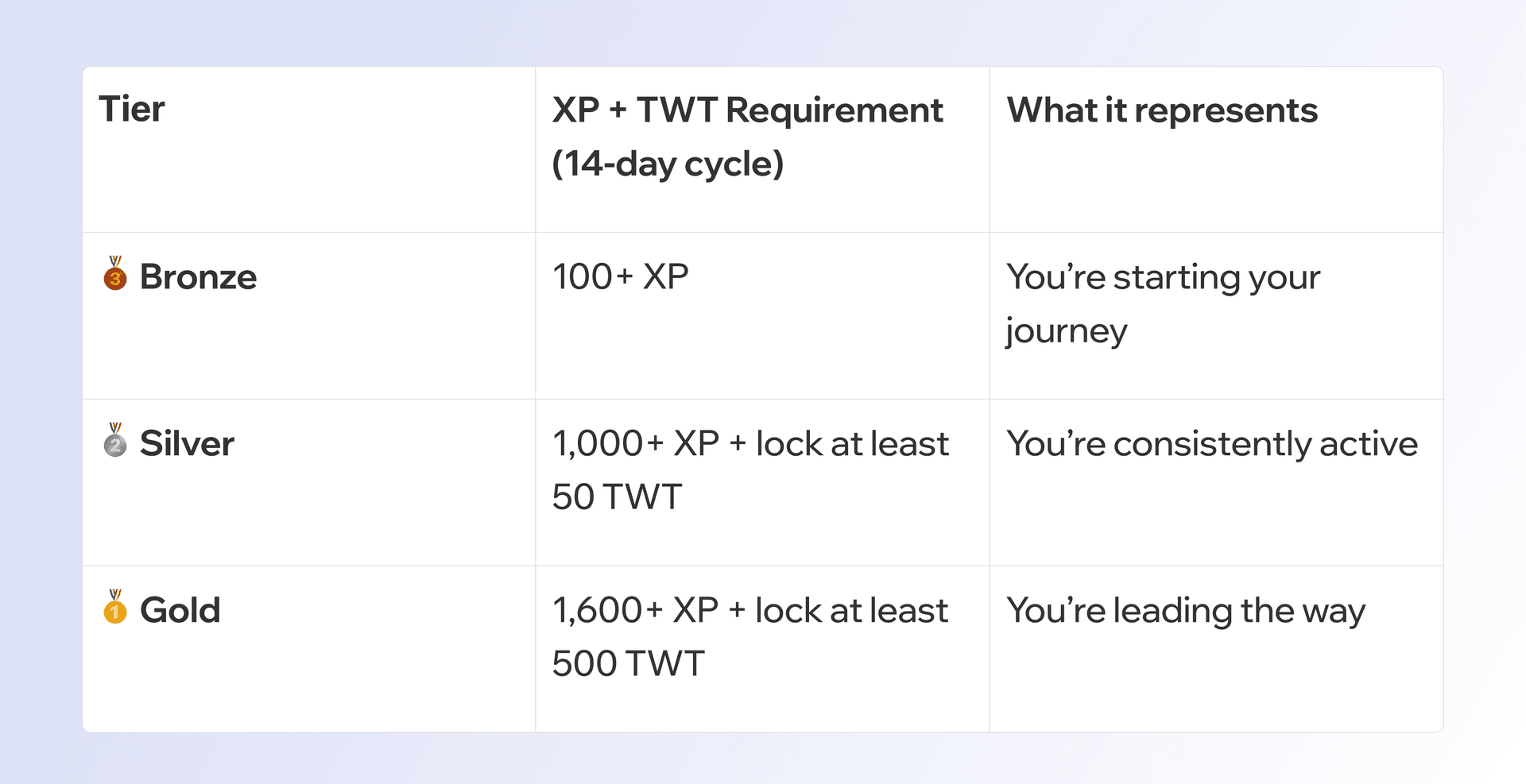Screen dimensions: 1526x784
Task: Click the 'Silver' tier label
Action: (x=187, y=444)
